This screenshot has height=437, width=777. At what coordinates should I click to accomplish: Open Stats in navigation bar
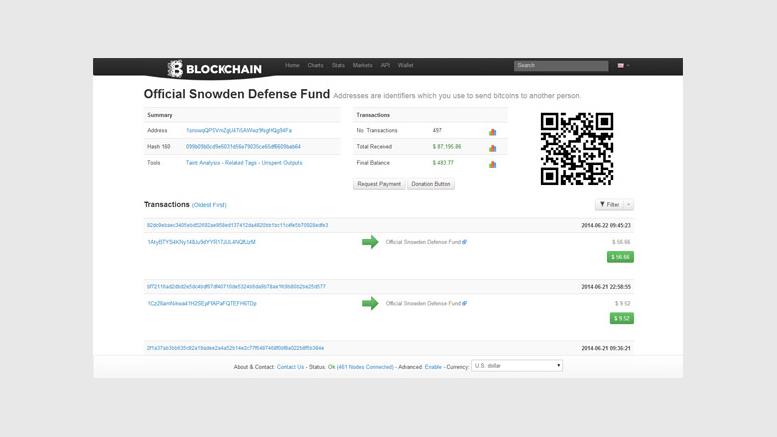(x=338, y=65)
